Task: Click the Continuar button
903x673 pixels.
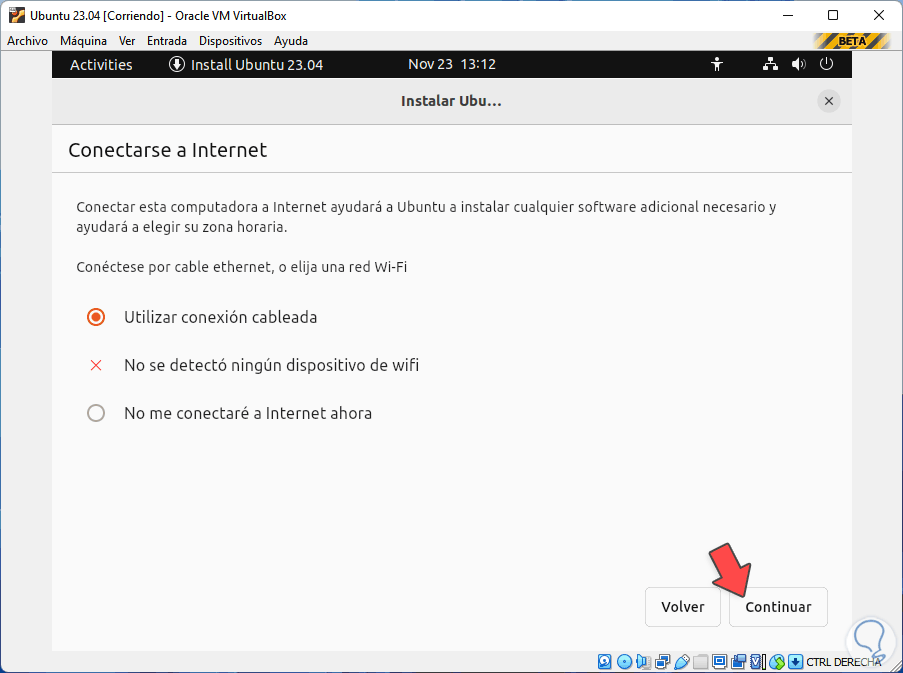Action: pos(778,607)
